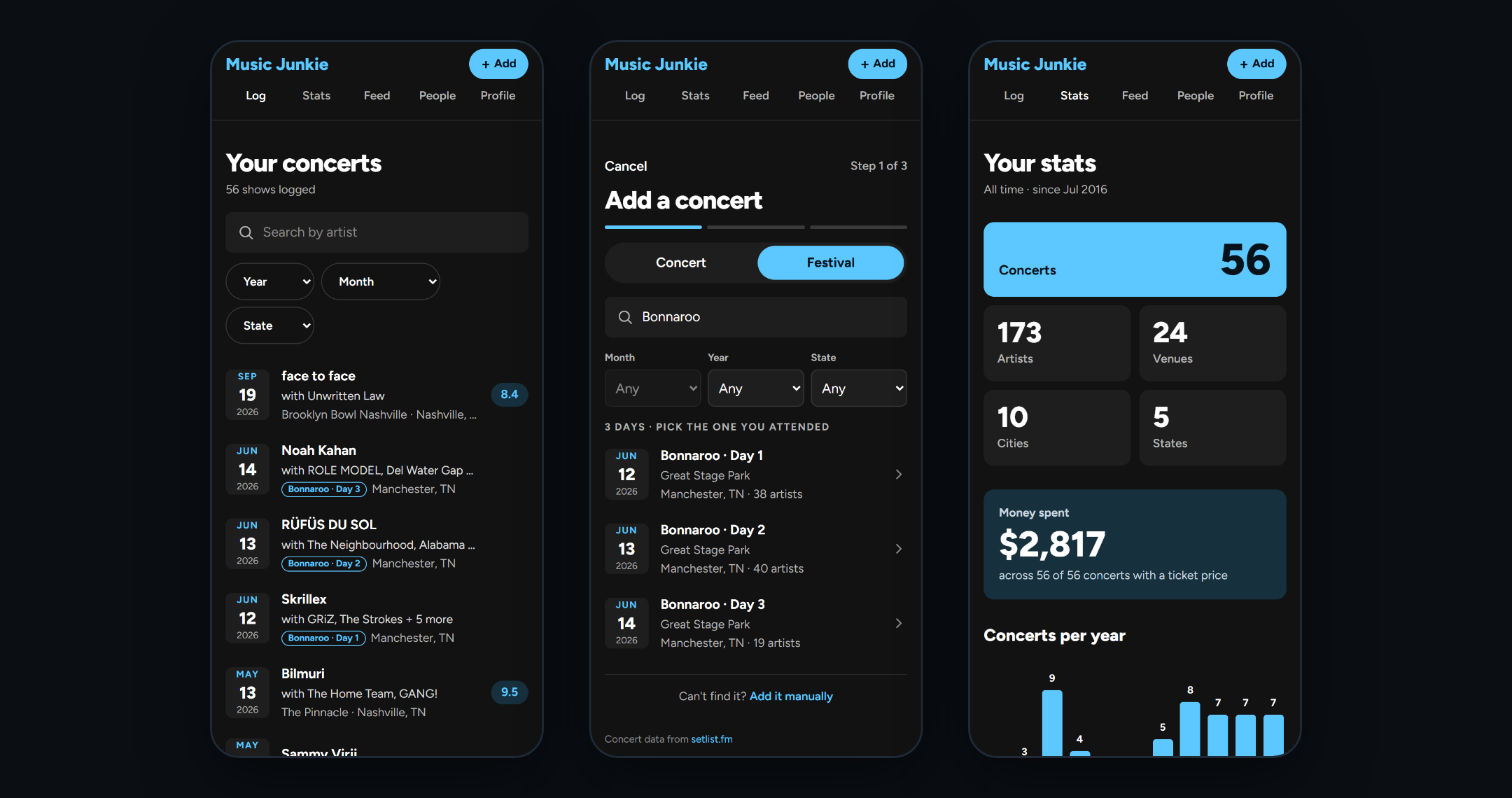Click the 173 Artists stat card
This screenshot has width=1512, height=798.
pos(1057,343)
